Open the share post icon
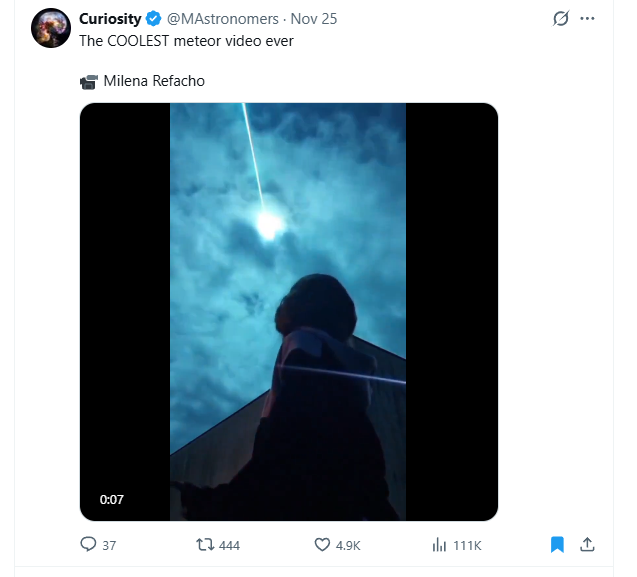The width and height of the screenshot is (637, 577). tap(587, 545)
